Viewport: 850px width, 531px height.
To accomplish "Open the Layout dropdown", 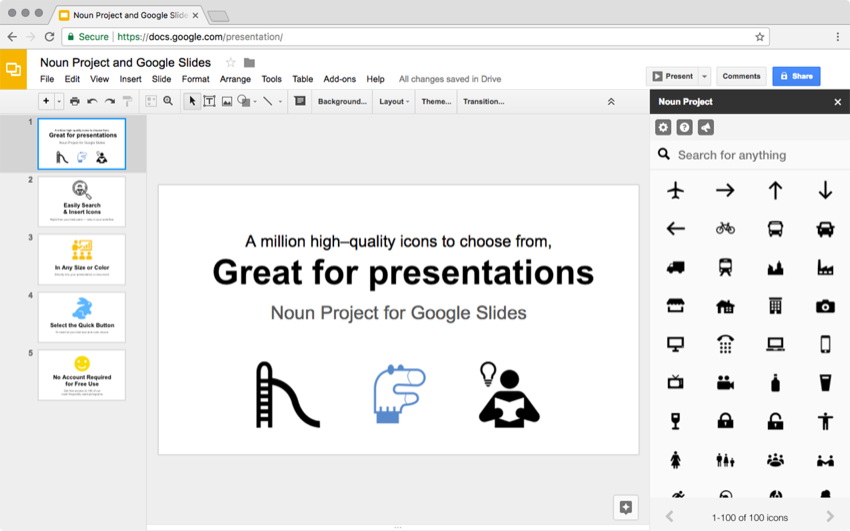I will click(x=394, y=101).
